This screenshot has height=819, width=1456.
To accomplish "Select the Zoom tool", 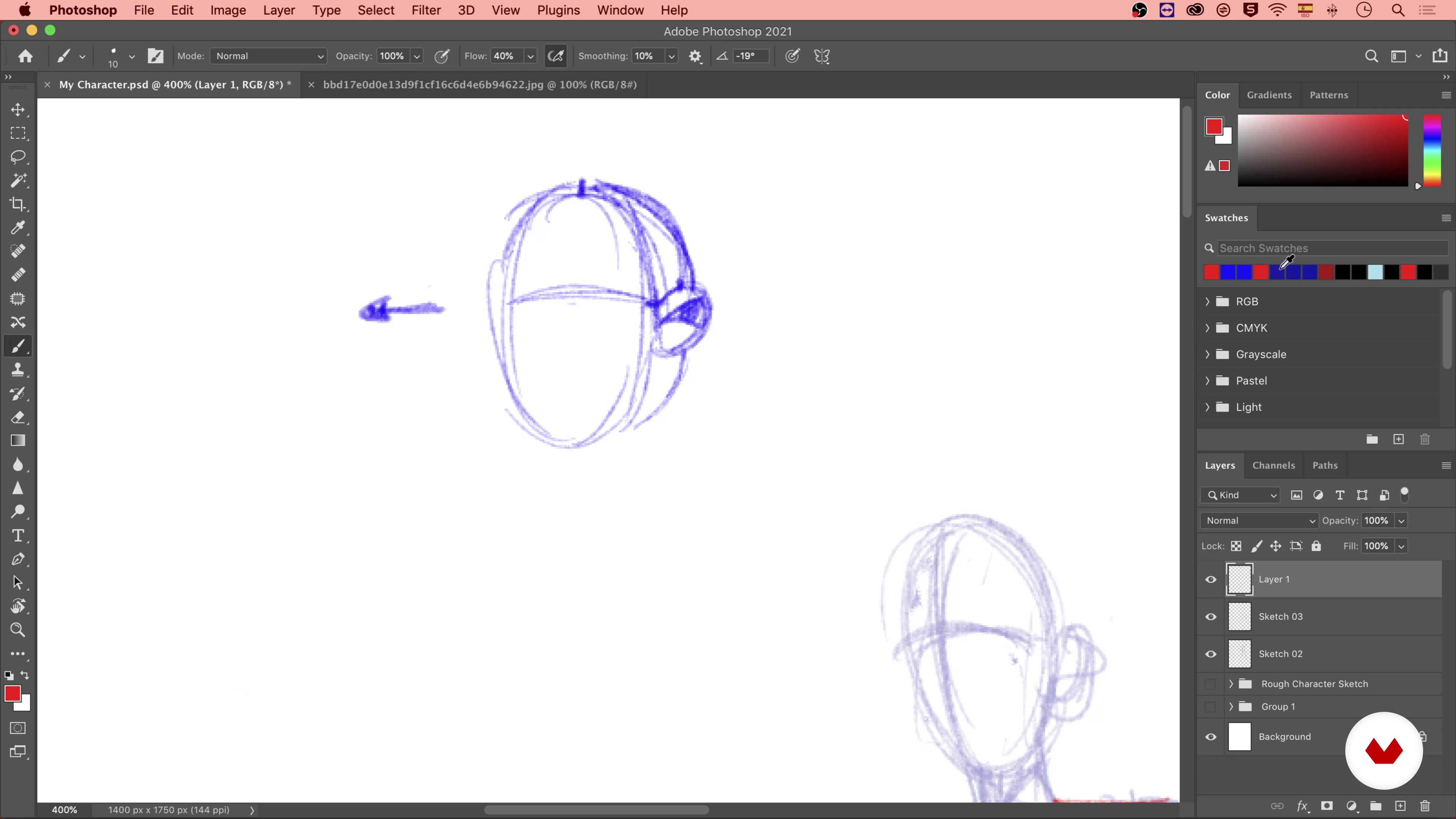I will [x=18, y=630].
